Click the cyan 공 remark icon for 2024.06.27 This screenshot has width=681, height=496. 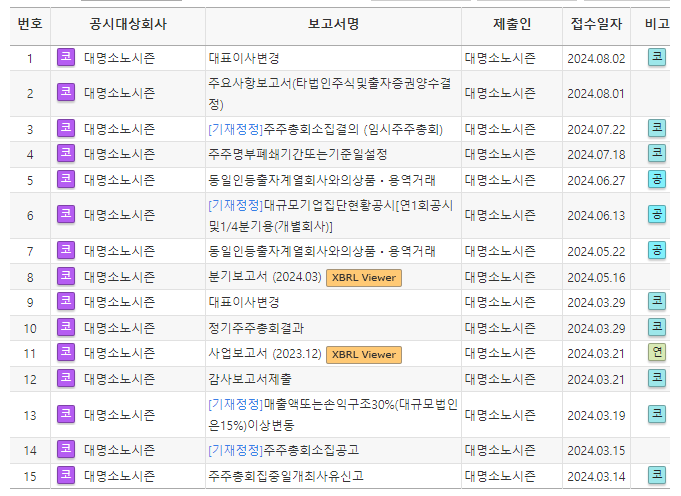tap(657, 179)
